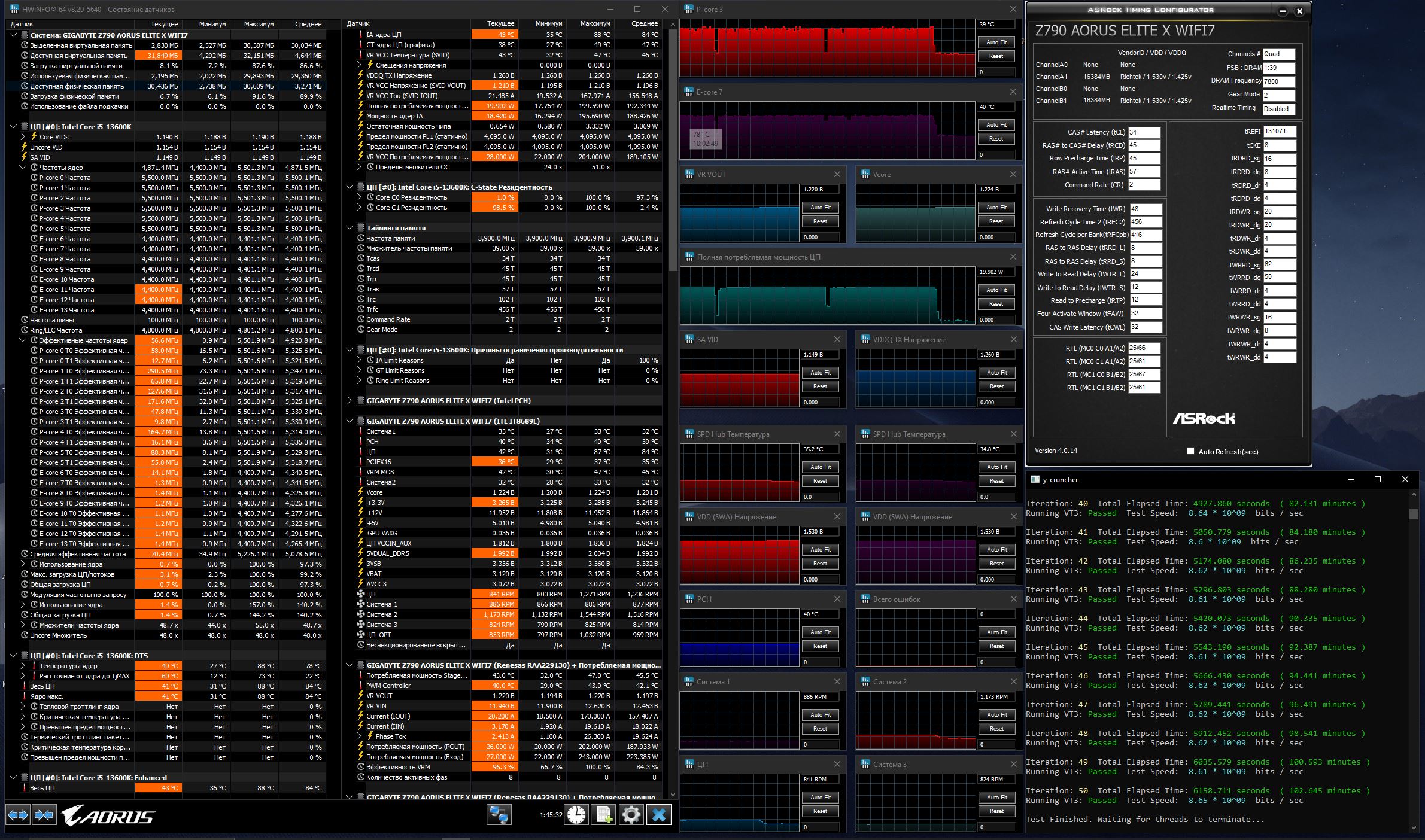The height and width of the screenshot is (840, 1425).
Task: Expand the GIGABYTE Z790 Intel PCH section
Action: click(350, 401)
